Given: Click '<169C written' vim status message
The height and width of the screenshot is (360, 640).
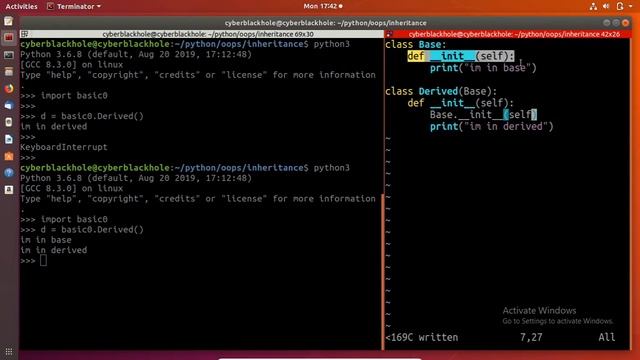Looking at the screenshot, I should tap(422, 338).
